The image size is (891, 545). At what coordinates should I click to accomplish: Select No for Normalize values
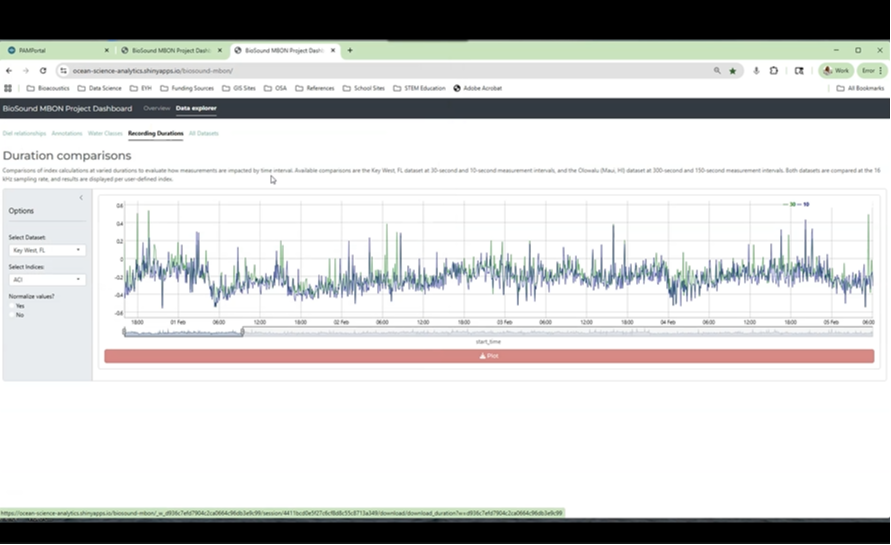pyautogui.click(x=12, y=314)
